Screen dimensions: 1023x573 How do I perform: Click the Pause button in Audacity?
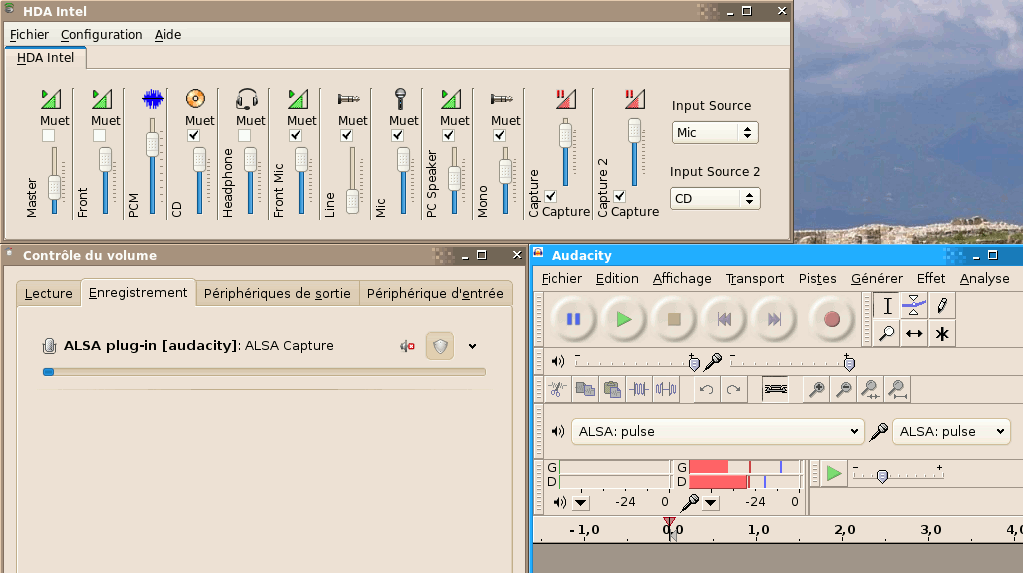click(x=573, y=319)
